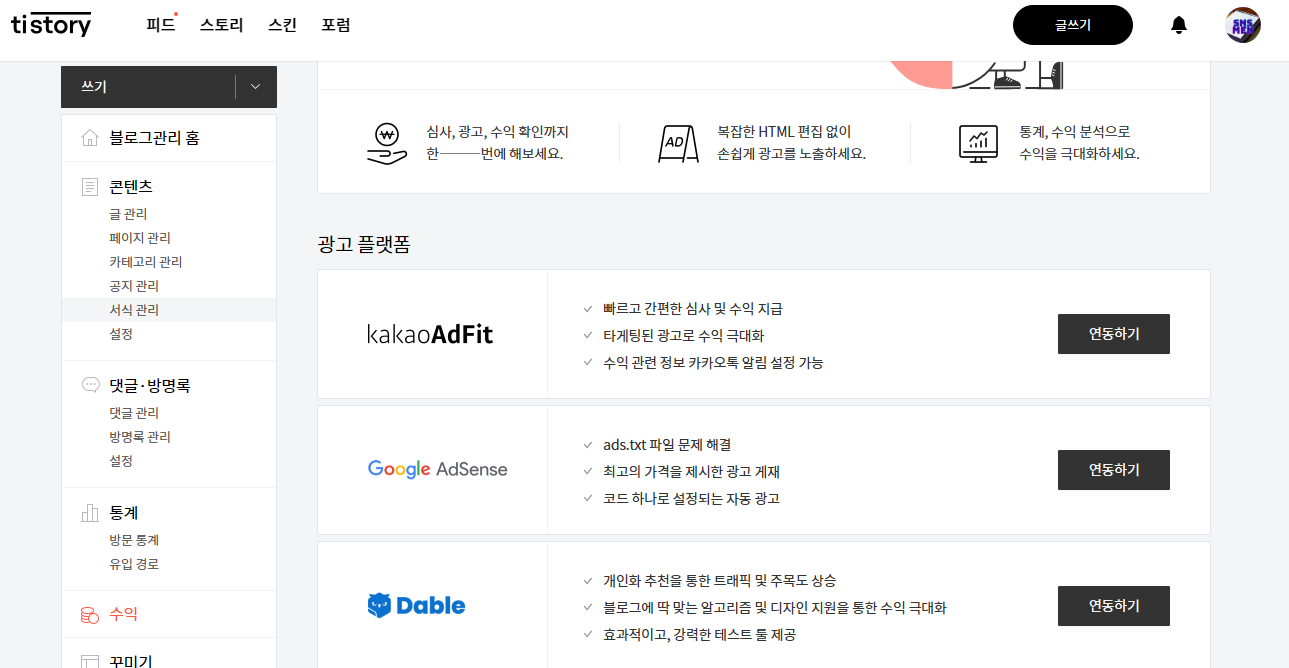Open 방명록 관리 in sidebar
This screenshot has height=668, width=1289.
click(140, 437)
